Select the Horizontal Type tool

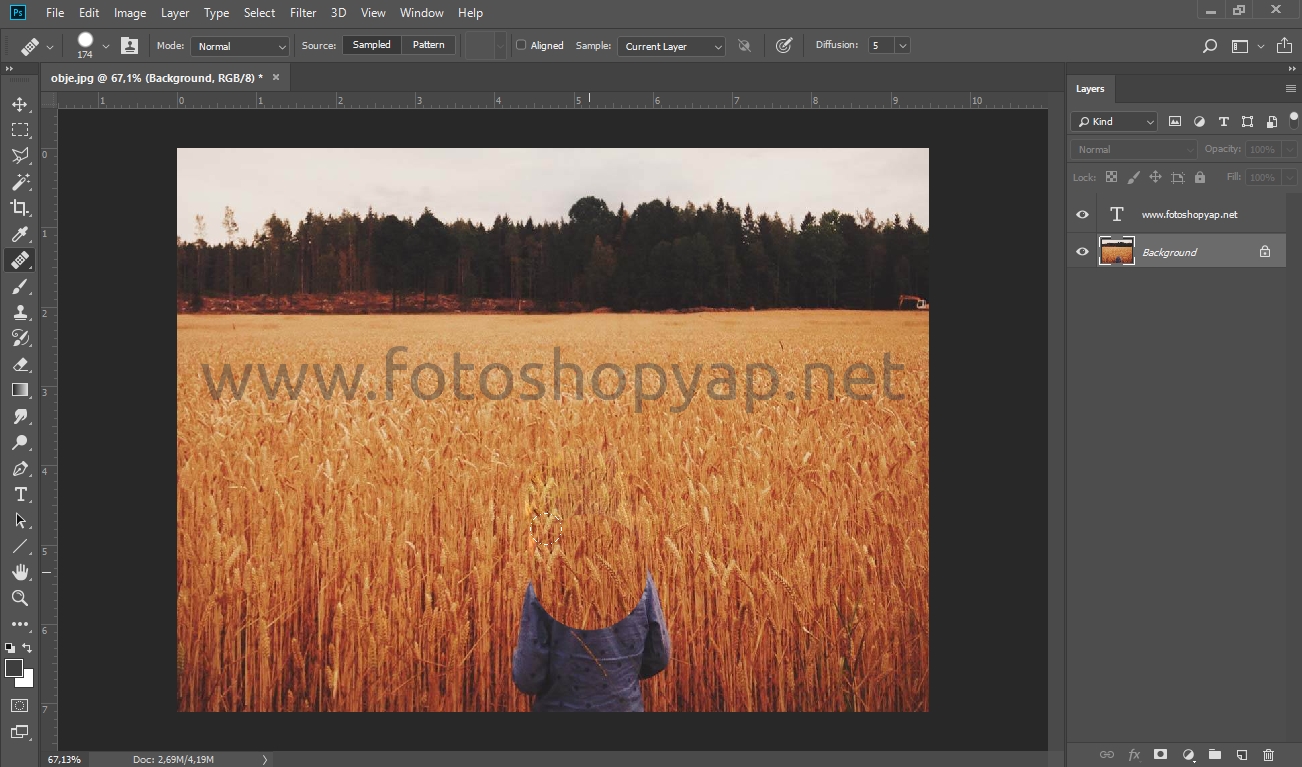[x=20, y=494]
